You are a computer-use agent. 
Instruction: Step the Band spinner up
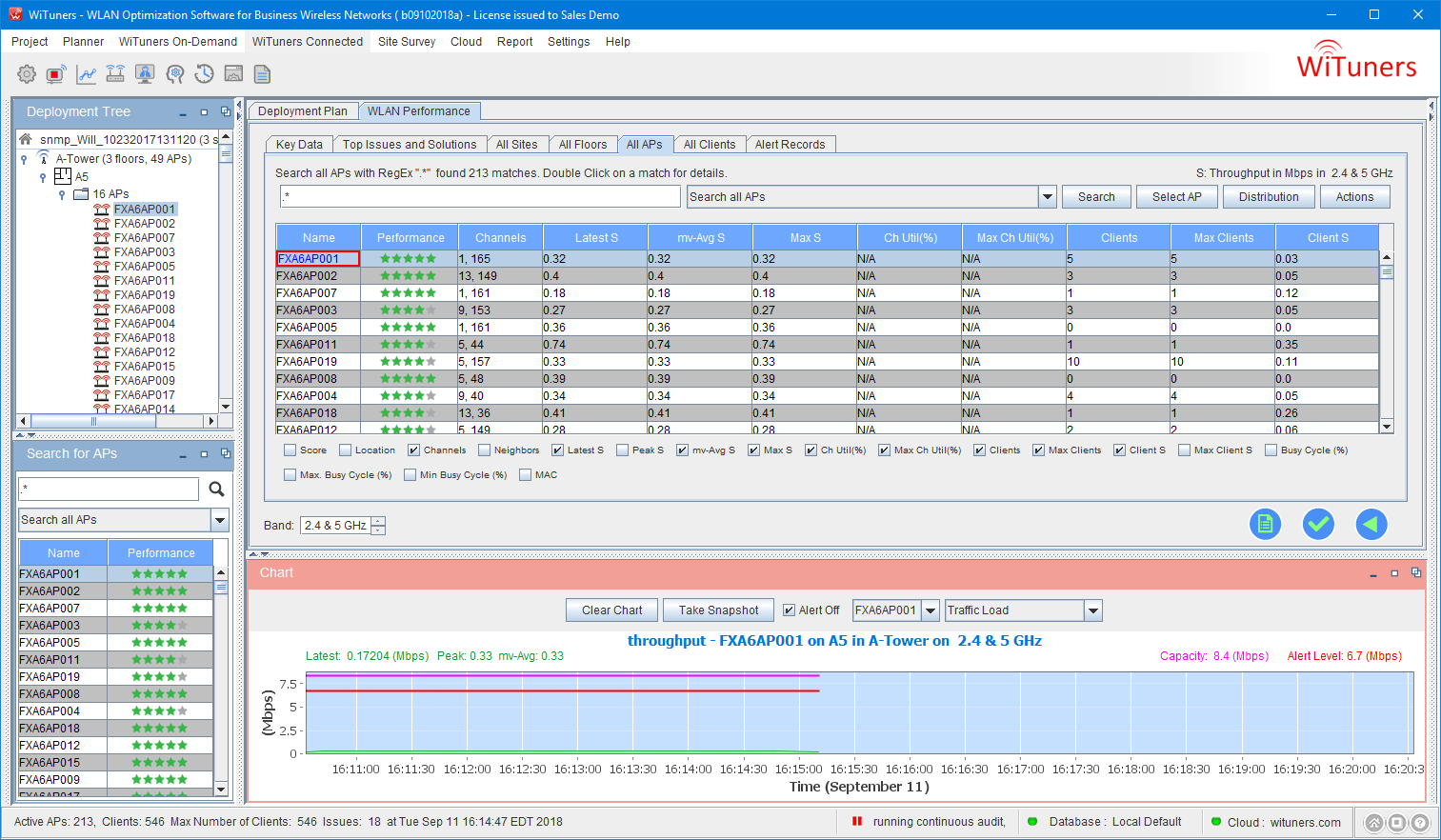pos(378,521)
